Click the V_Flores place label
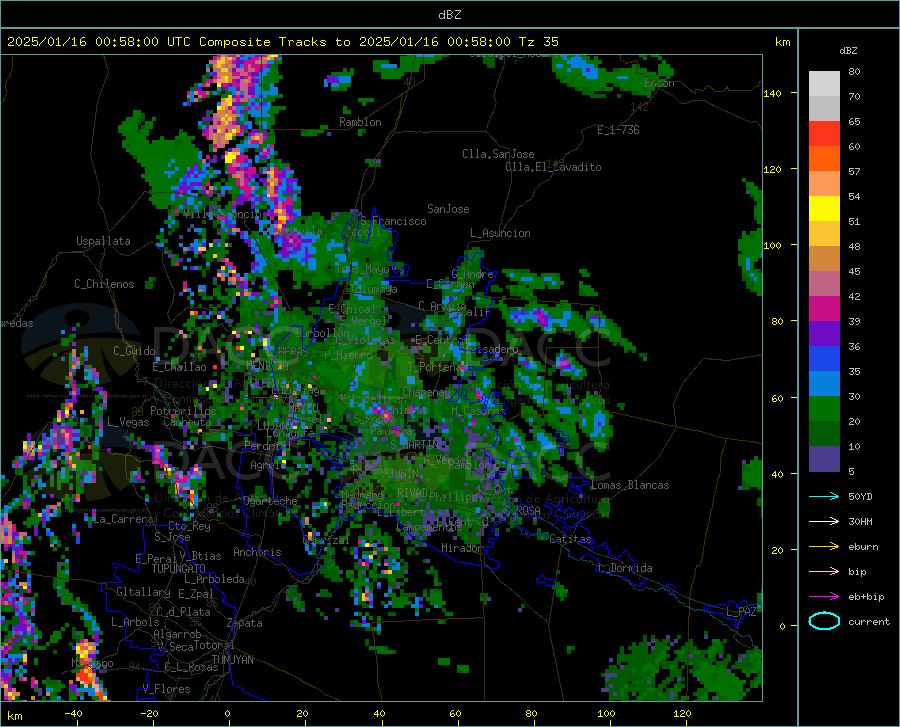The image size is (900, 727). pyautogui.click(x=166, y=689)
